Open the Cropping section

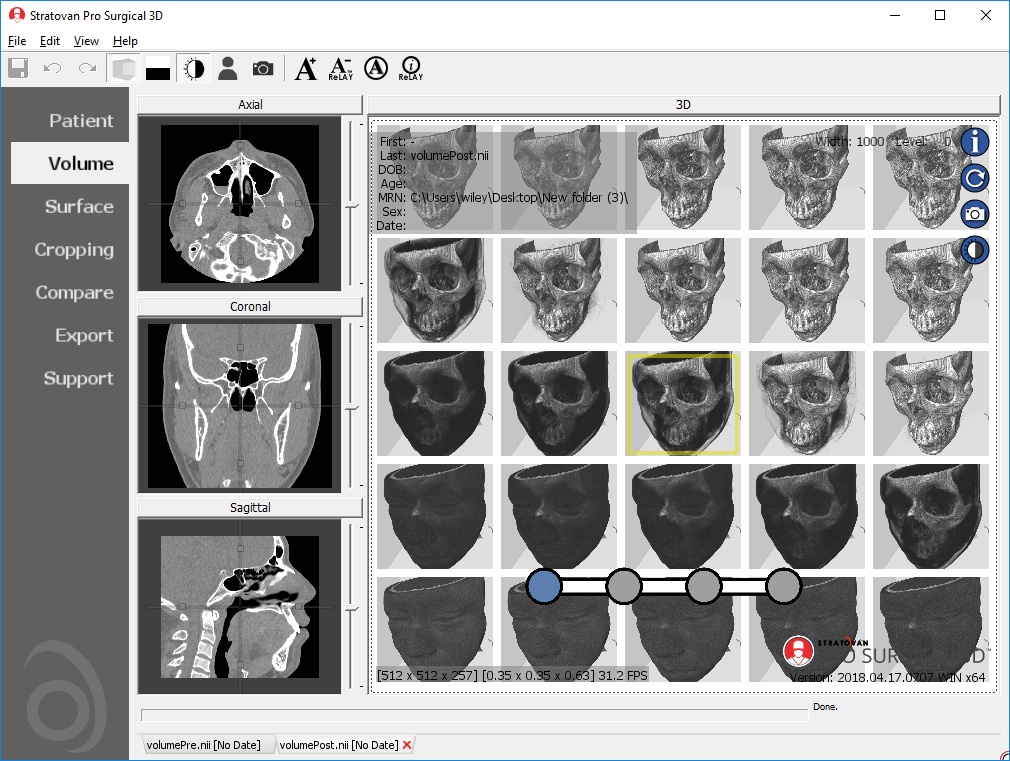tap(74, 249)
